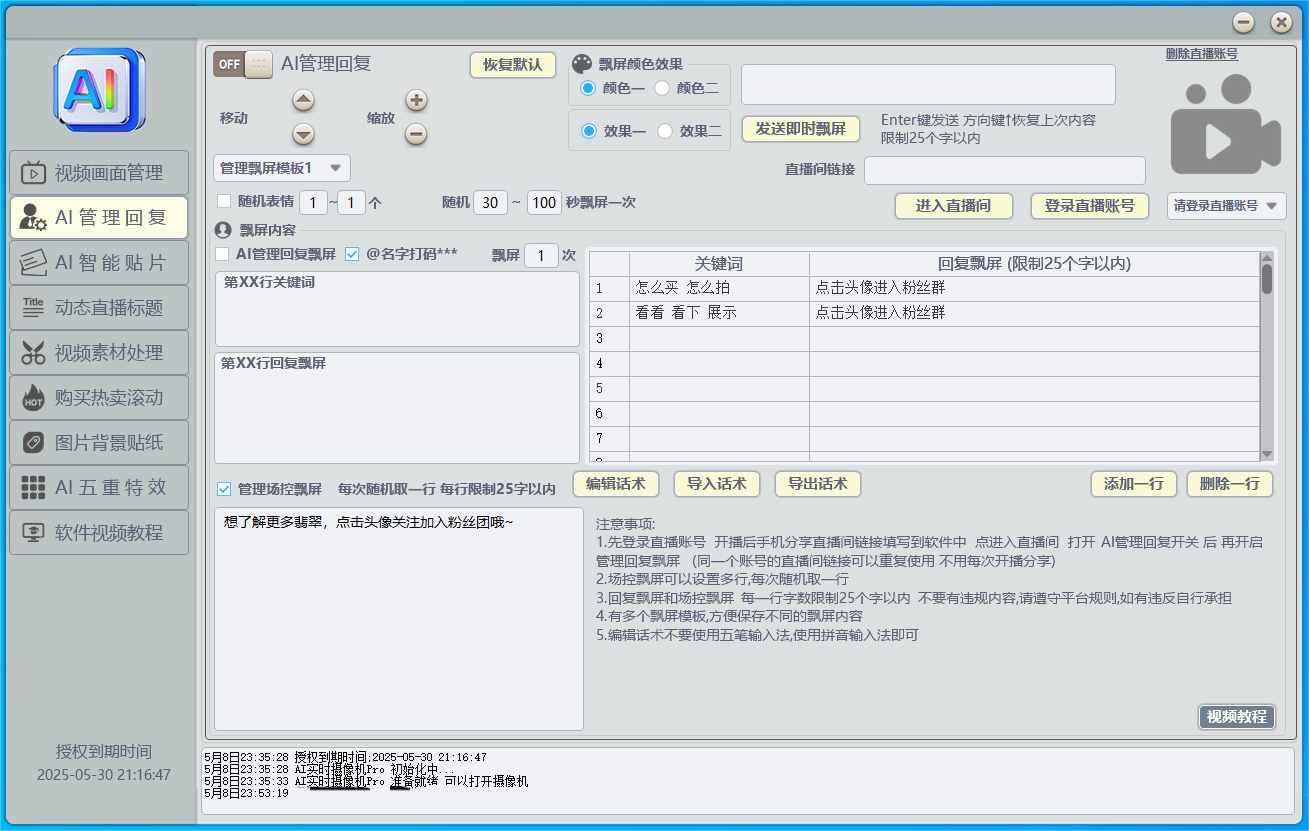The width and height of the screenshot is (1309, 831).
Task: Click the 第XX行关键词 text area
Action: (x=397, y=309)
